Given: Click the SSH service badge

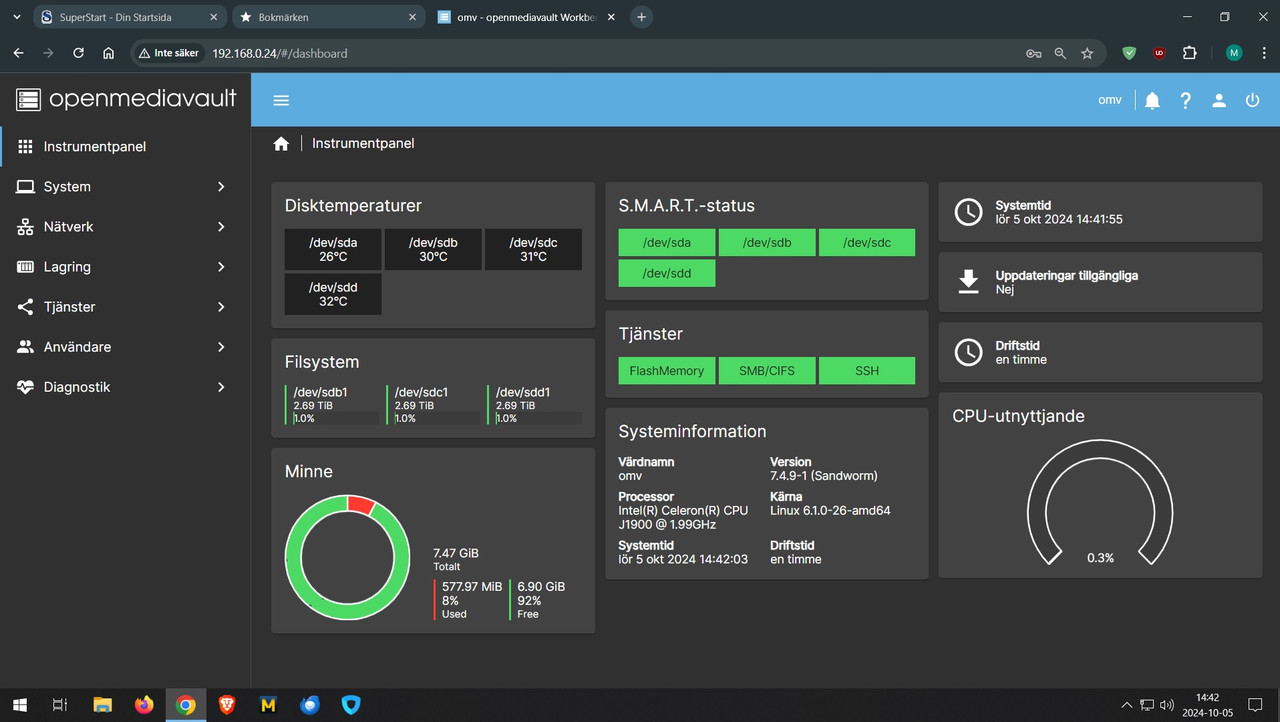Looking at the screenshot, I should pyautogui.click(x=867, y=370).
